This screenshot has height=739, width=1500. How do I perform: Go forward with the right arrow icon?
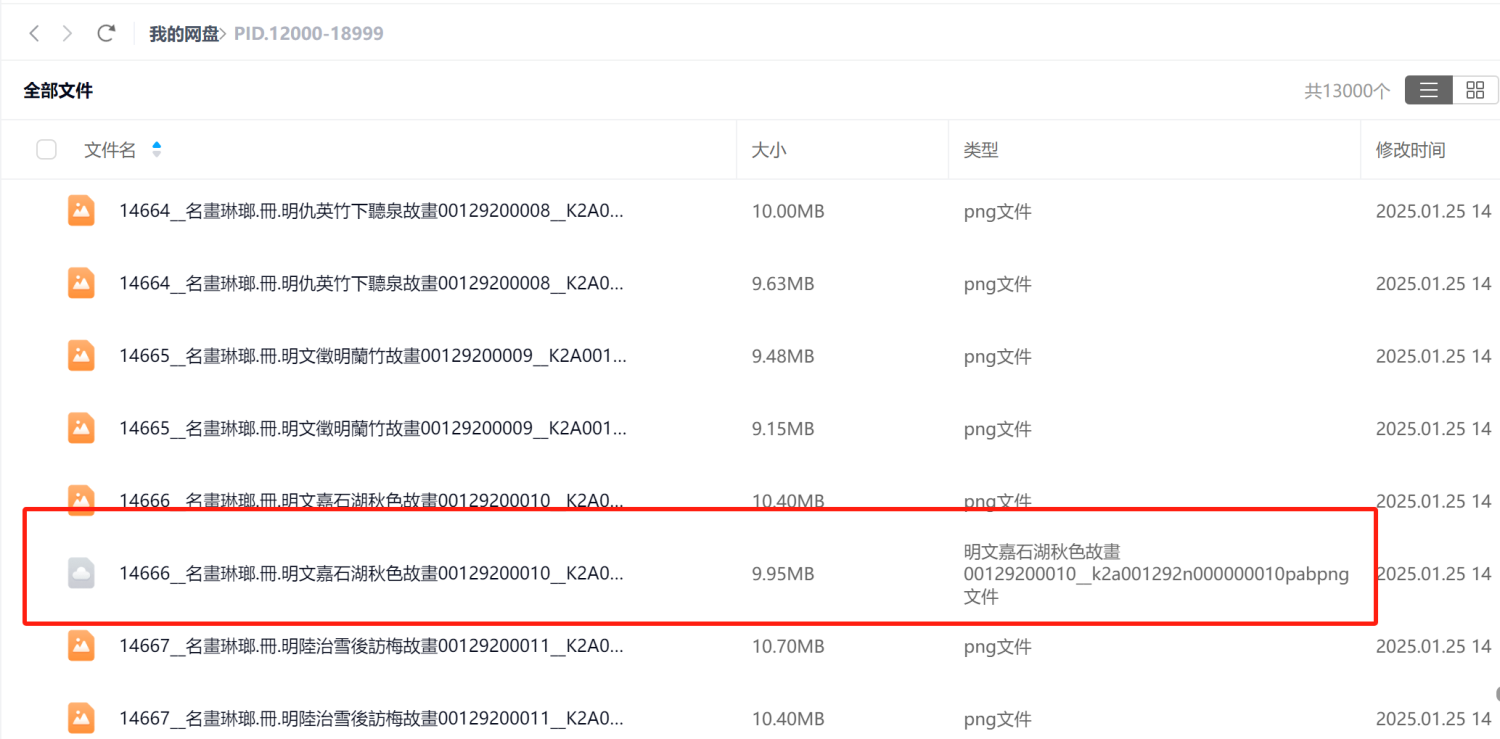67,34
